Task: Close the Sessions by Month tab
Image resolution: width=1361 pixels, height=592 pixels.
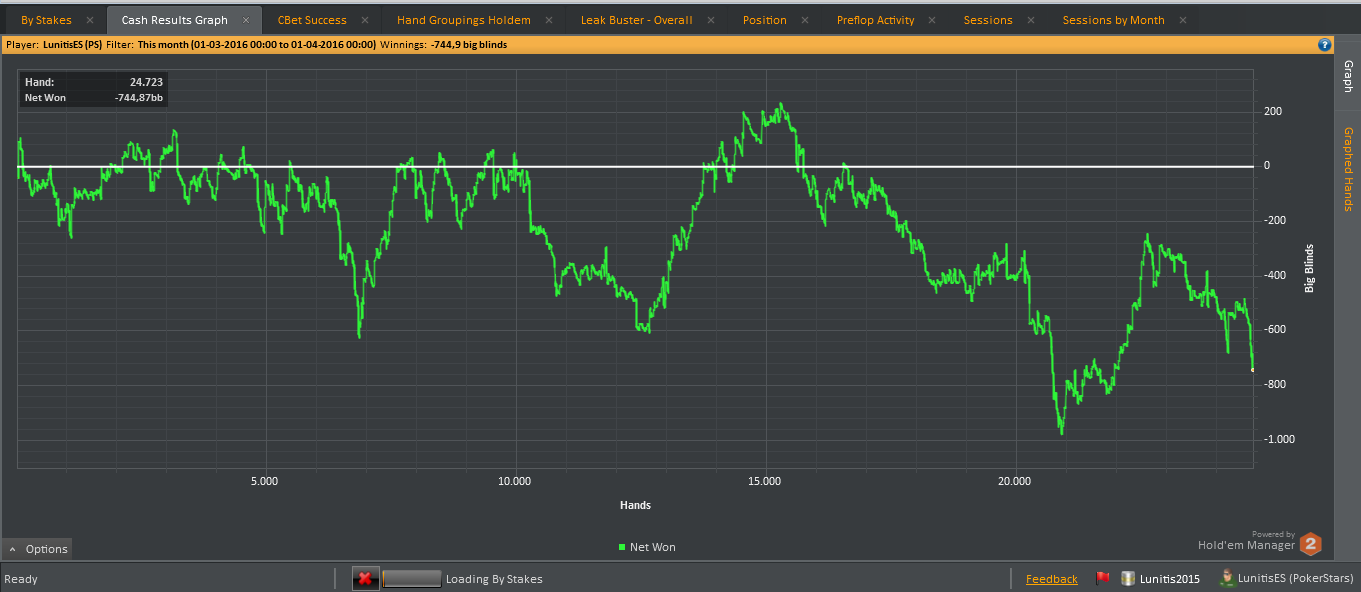Action: (1183, 20)
